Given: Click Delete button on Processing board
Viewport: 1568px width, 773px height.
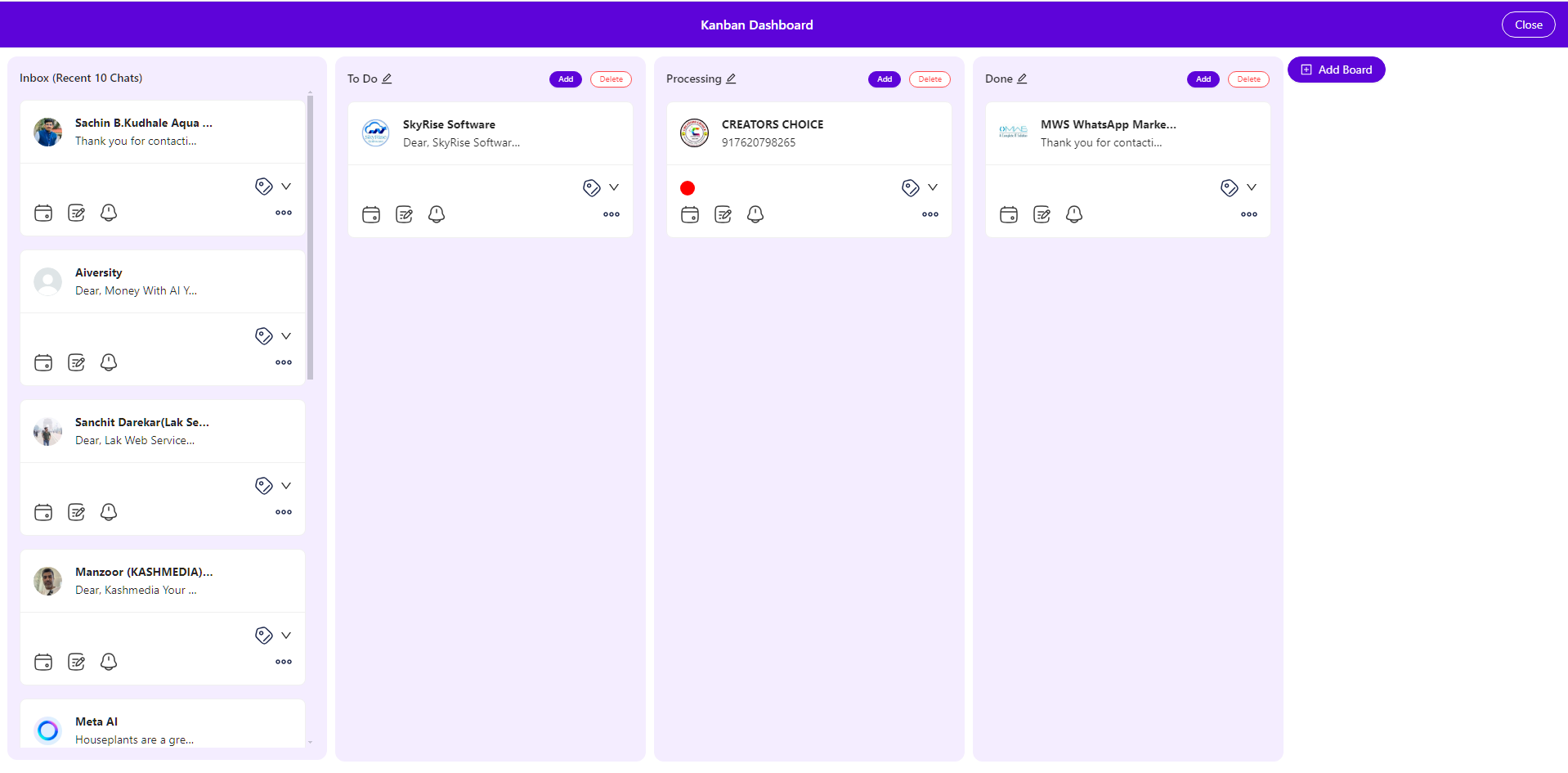Looking at the screenshot, I should [x=930, y=80].
